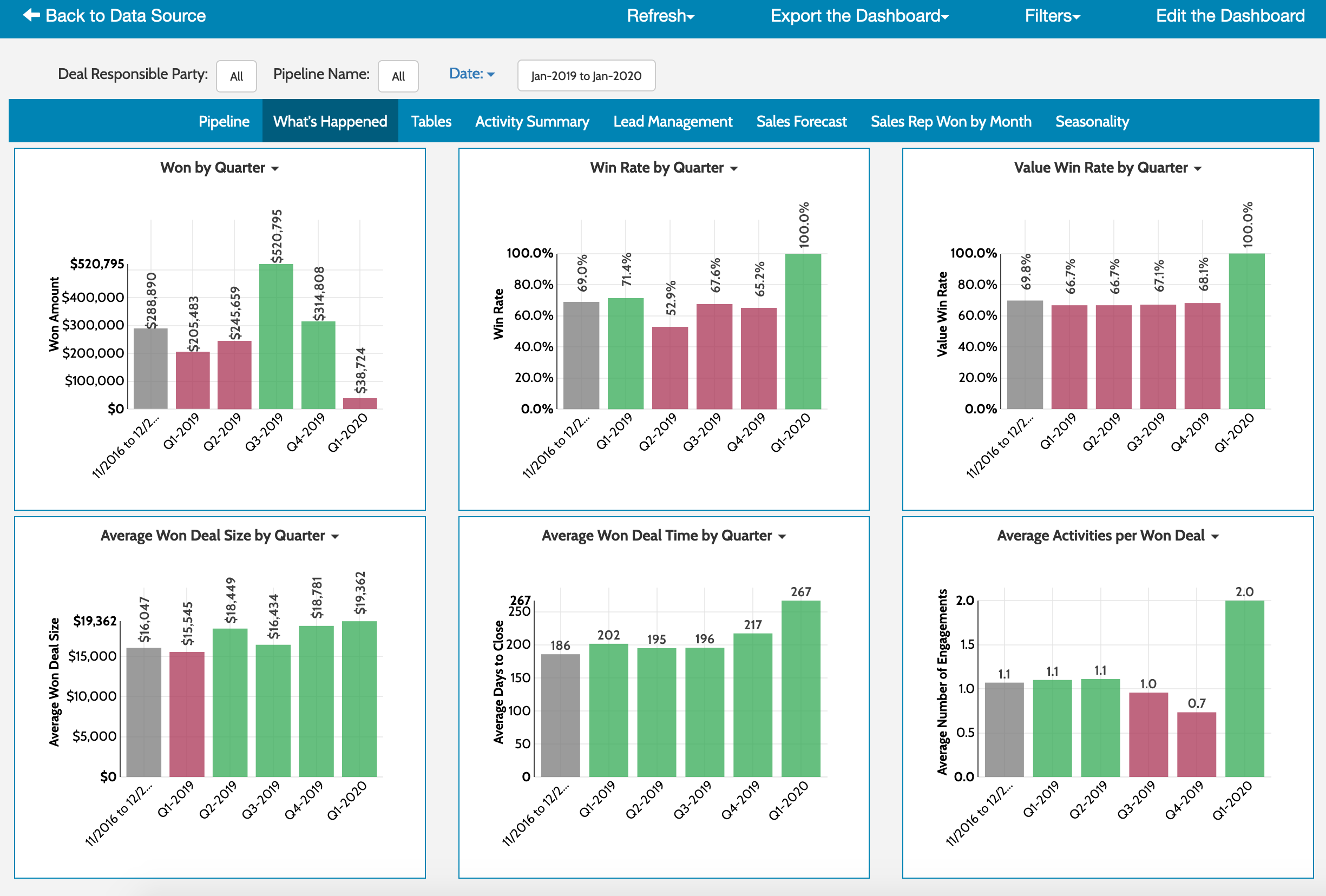This screenshot has width=1326, height=896.
Task: Click the Back to Data Source arrow icon
Action: pos(31,15)
